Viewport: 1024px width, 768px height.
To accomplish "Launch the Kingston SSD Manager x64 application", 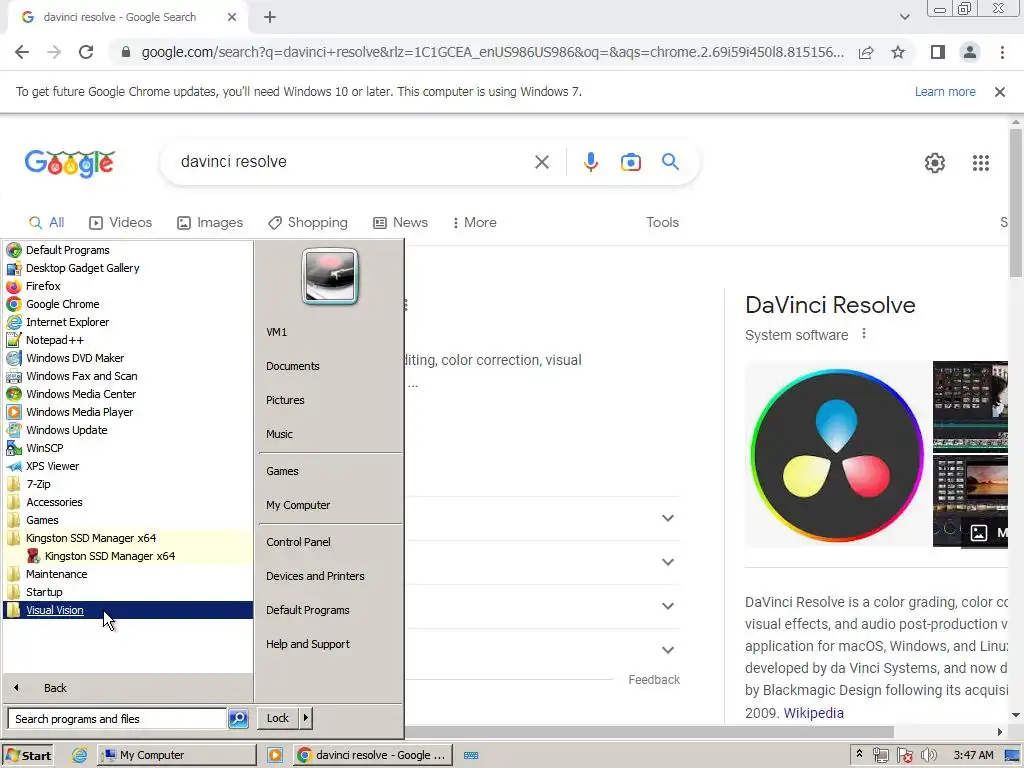I will point(110,556).
